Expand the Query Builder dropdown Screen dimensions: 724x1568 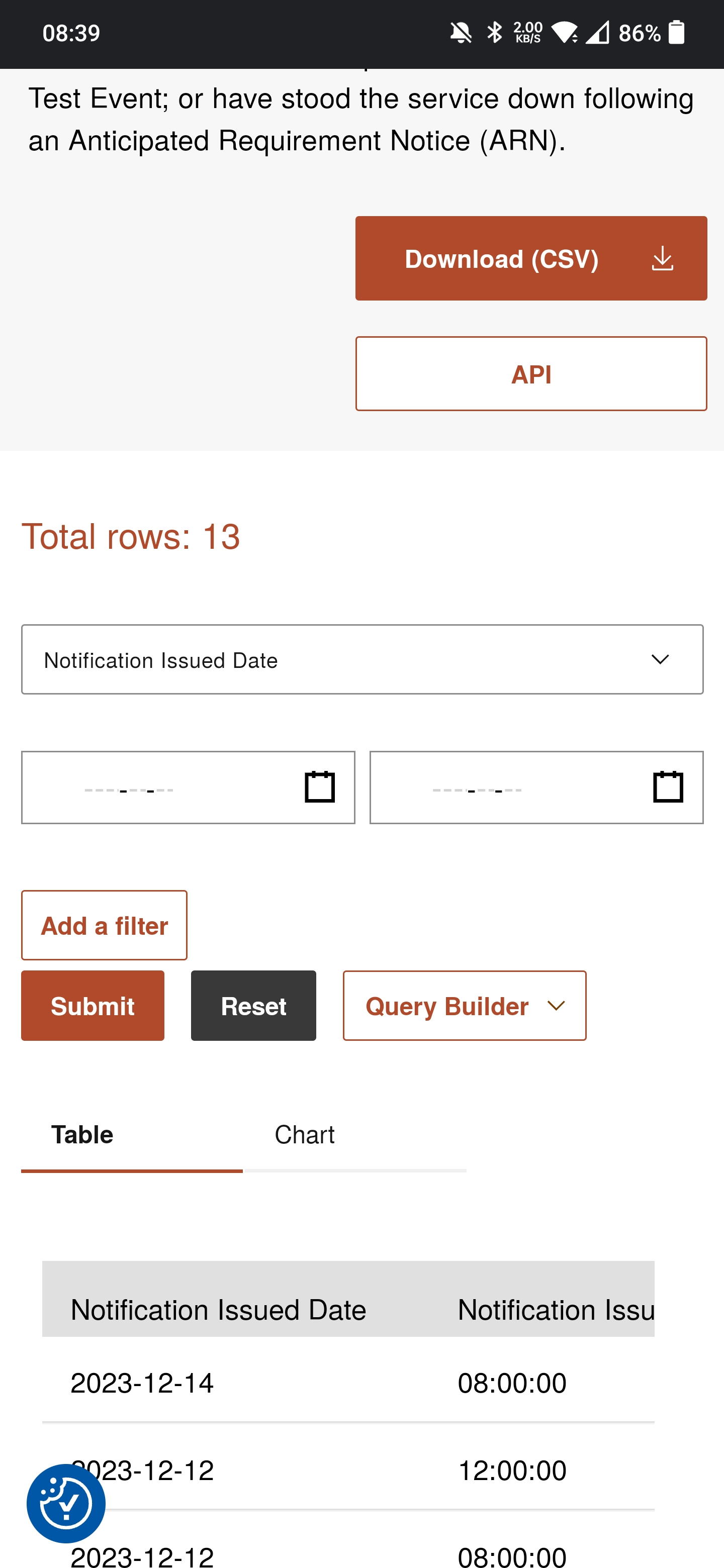tap(465, 1006)
